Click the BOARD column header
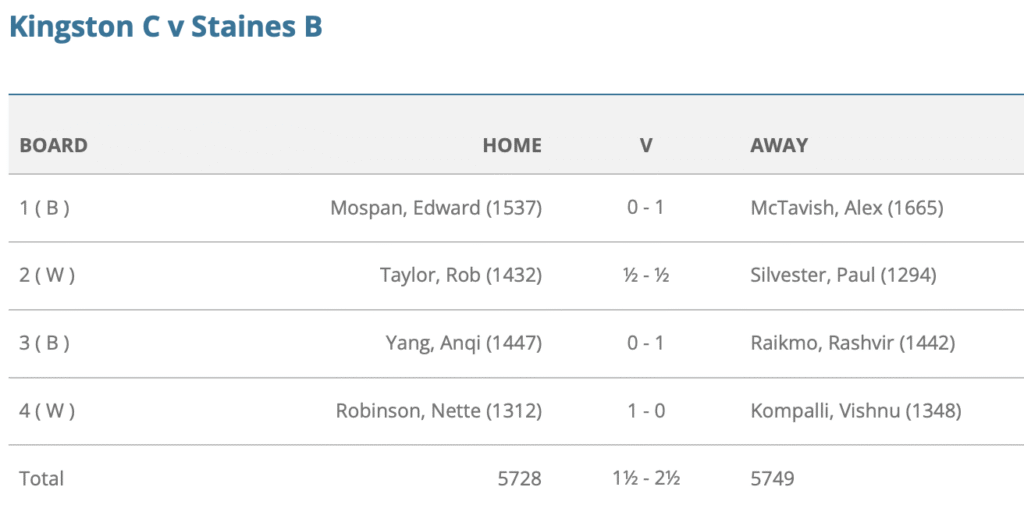This screenshot has height=512, width=1024. (54, 145)
